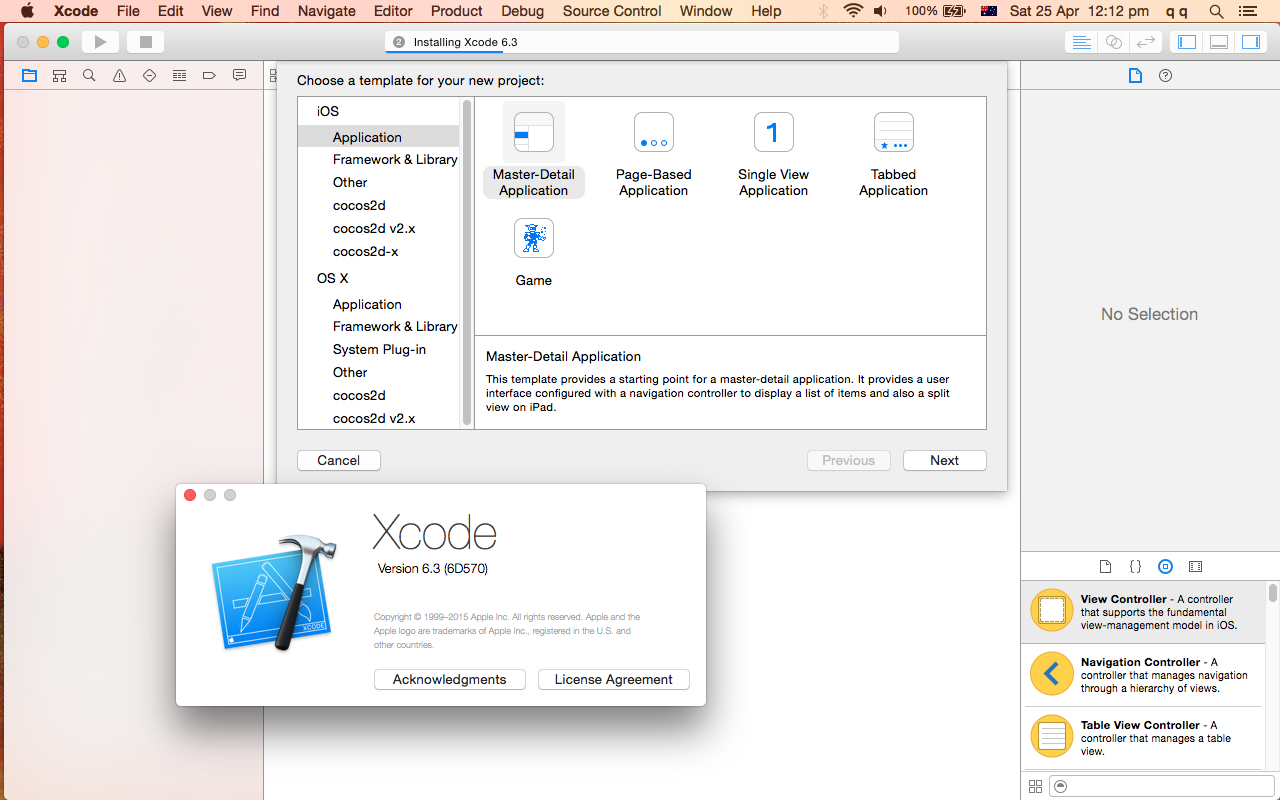Open Acknowledgments in About Xcode window
The width and height of the screenshot is (1280, 800).
coord(450,679)
